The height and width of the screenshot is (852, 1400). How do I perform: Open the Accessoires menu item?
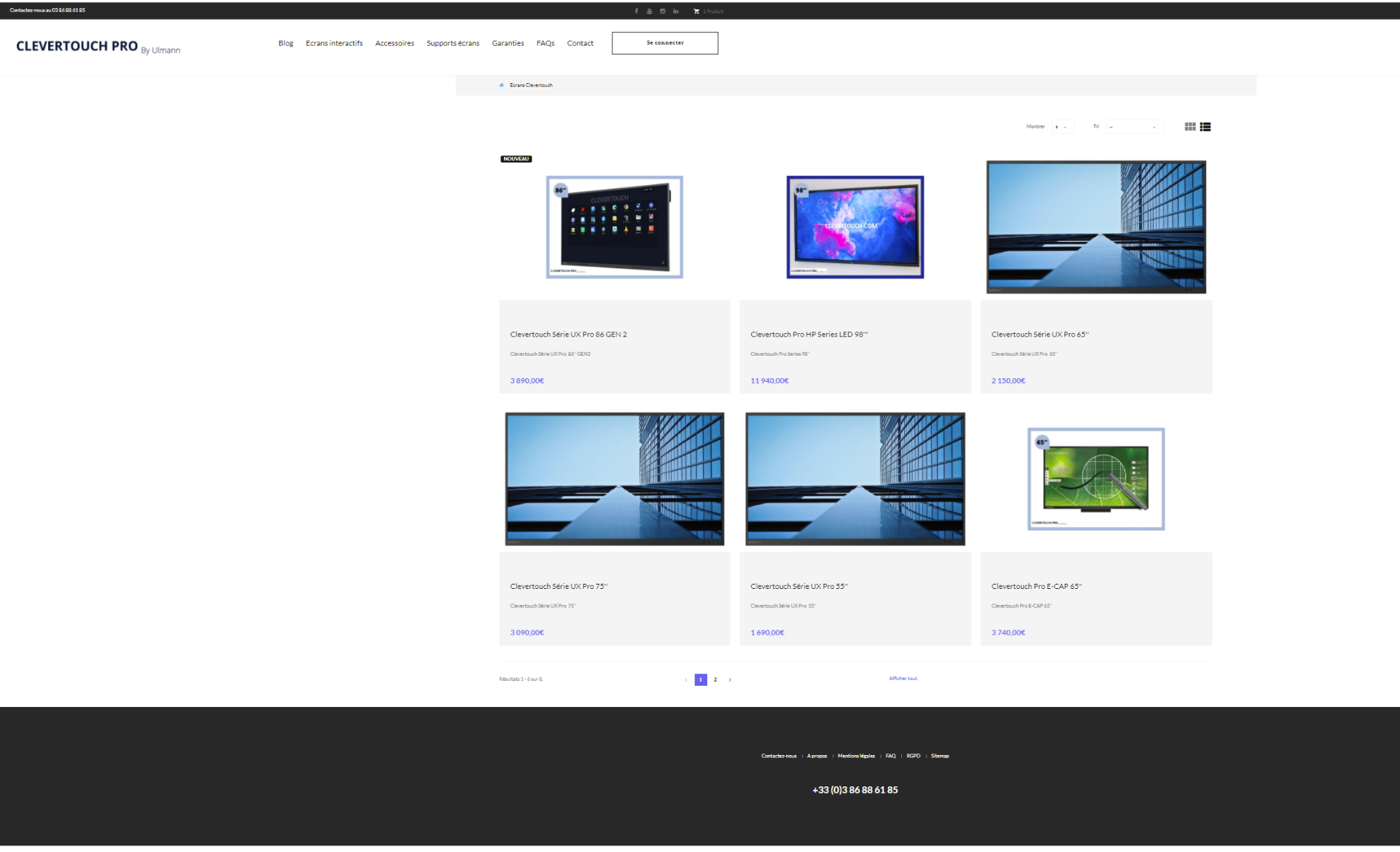pyautogui.click(x=394, y=43)
